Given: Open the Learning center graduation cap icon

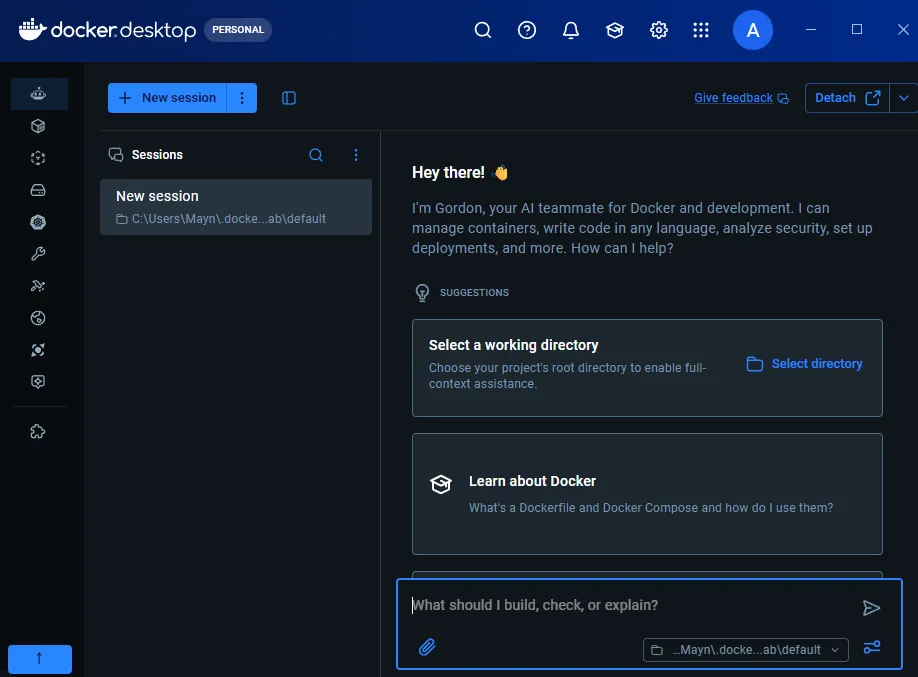Looking at the screenshot, I should (615, 30).
